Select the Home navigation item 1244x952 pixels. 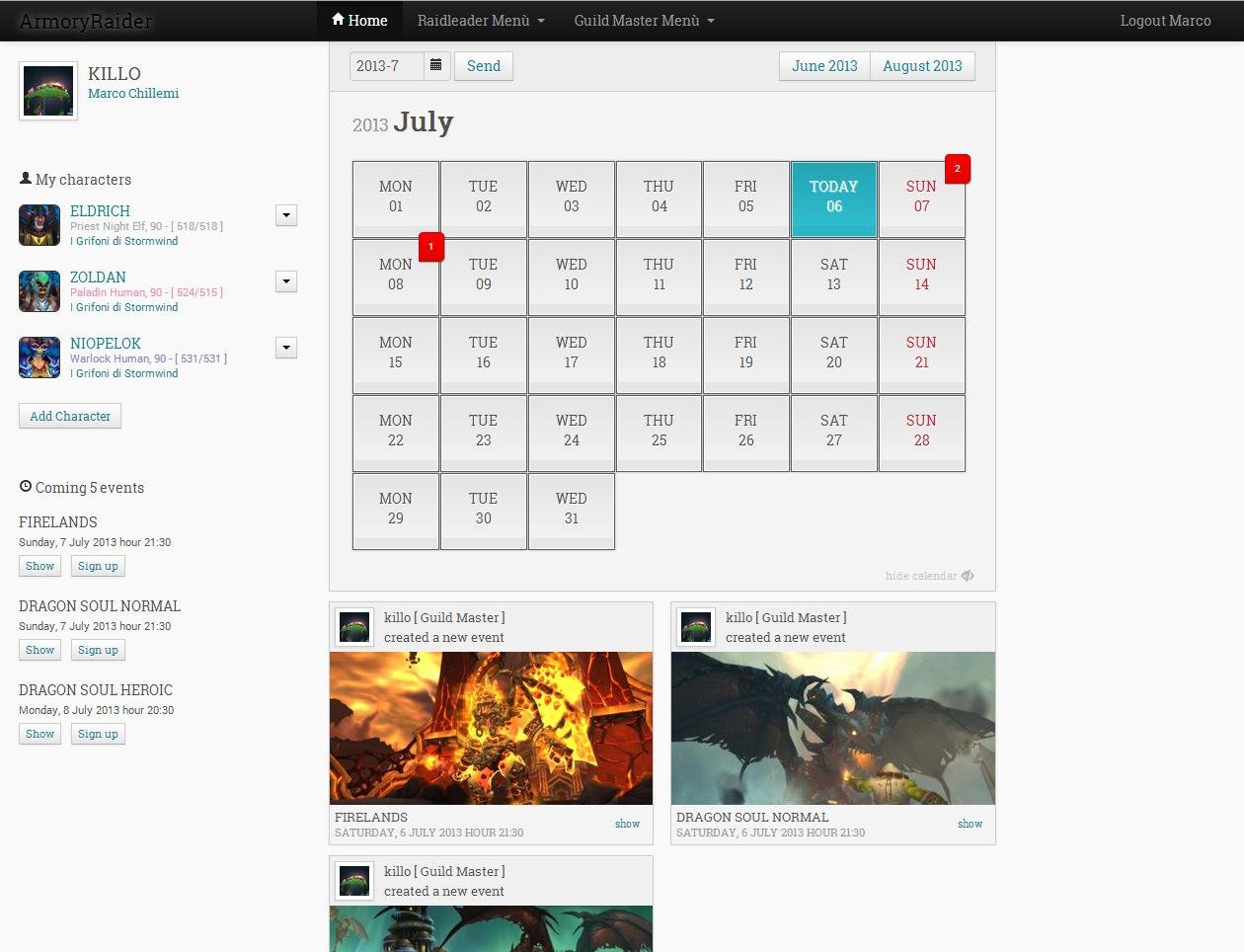coord(359,20)
